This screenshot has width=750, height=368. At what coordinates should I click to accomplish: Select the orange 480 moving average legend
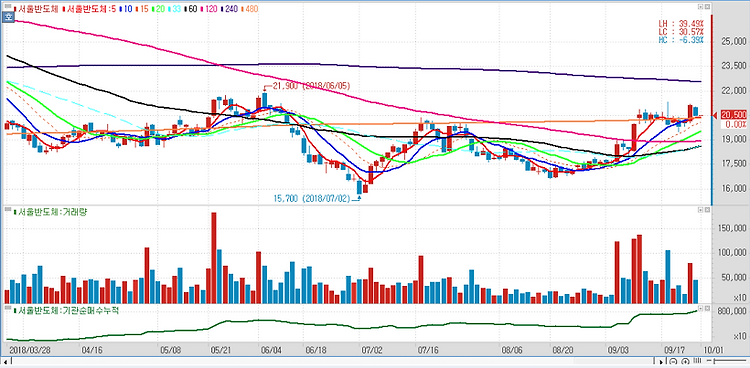pos(250,9)
